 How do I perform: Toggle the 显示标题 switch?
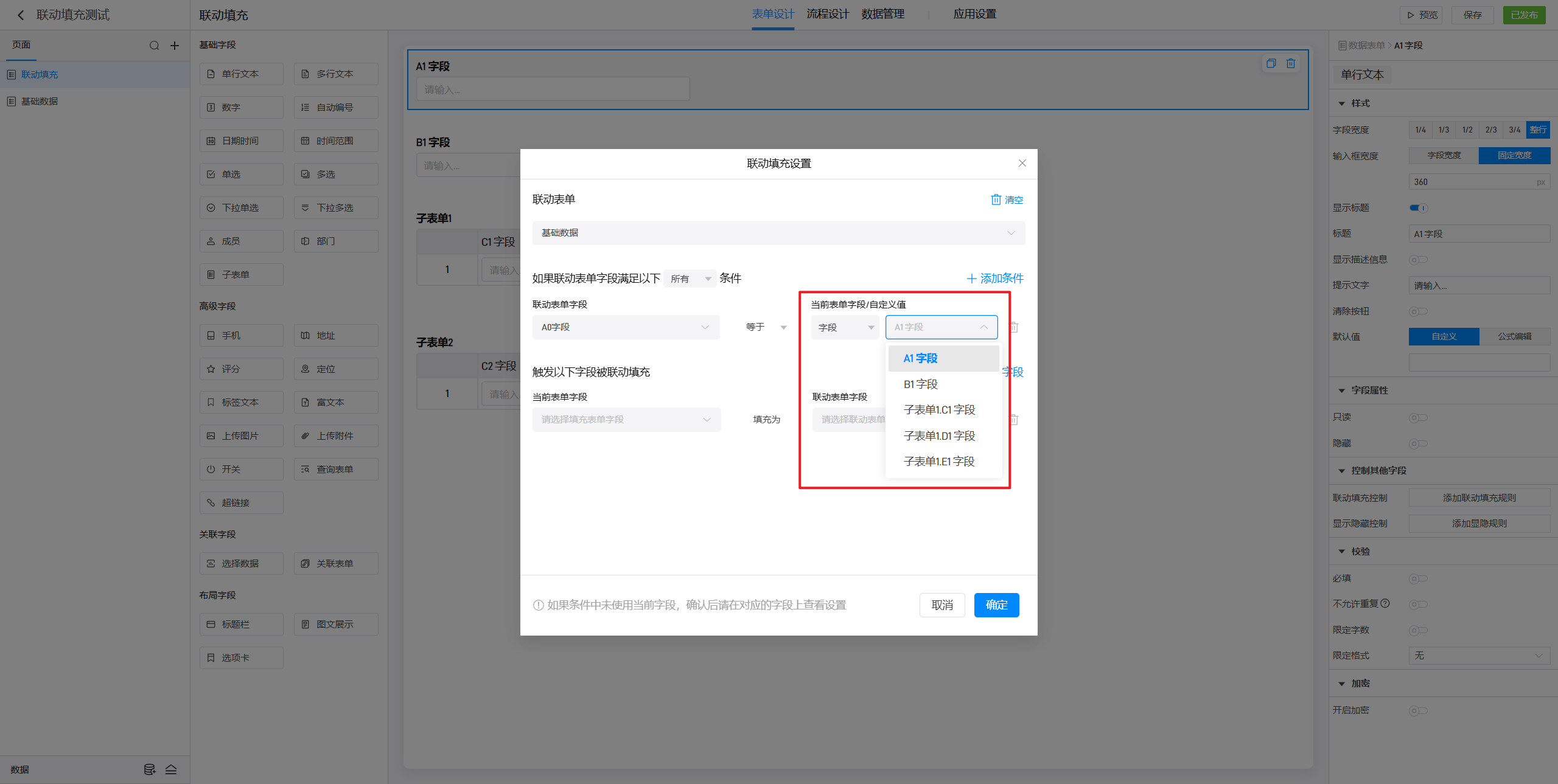point(1418,208)
